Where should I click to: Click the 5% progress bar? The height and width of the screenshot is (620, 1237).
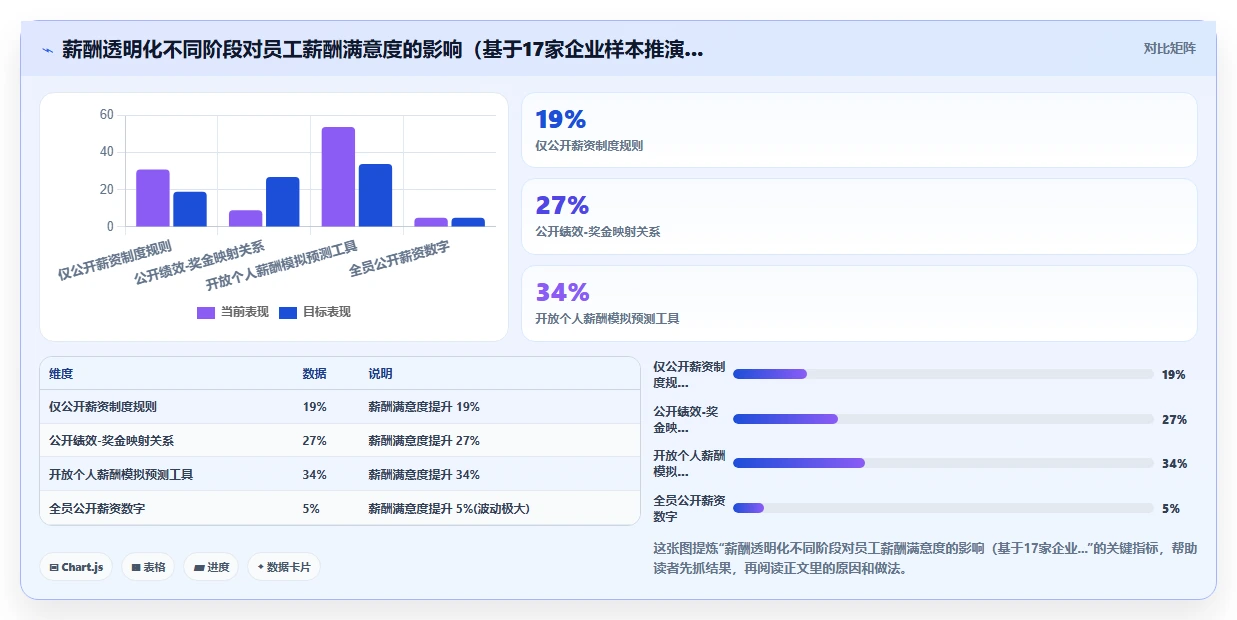(x=943, y=508)
